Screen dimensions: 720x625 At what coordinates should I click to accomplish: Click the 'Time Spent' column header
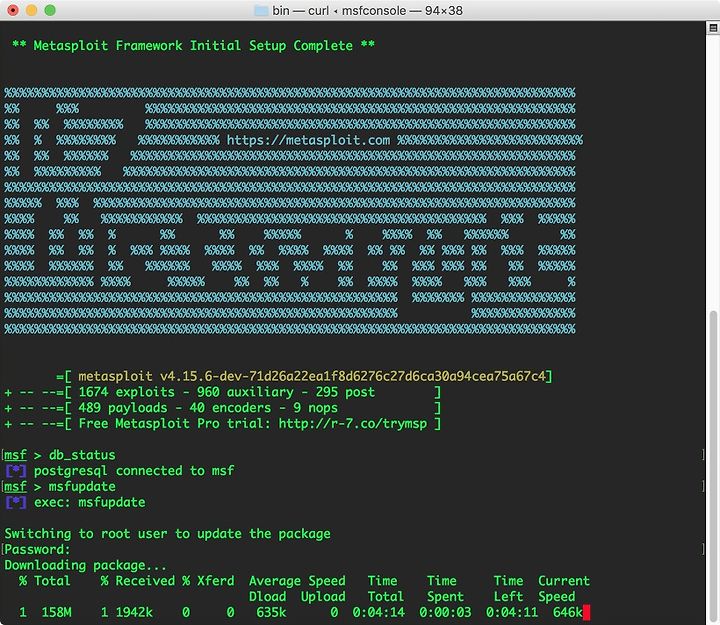[x=445, y=589]
